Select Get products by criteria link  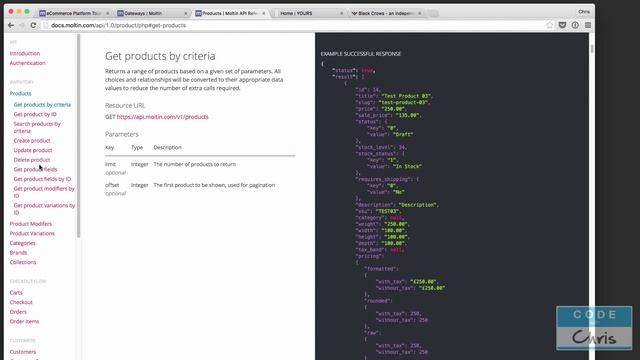point(42,105)
